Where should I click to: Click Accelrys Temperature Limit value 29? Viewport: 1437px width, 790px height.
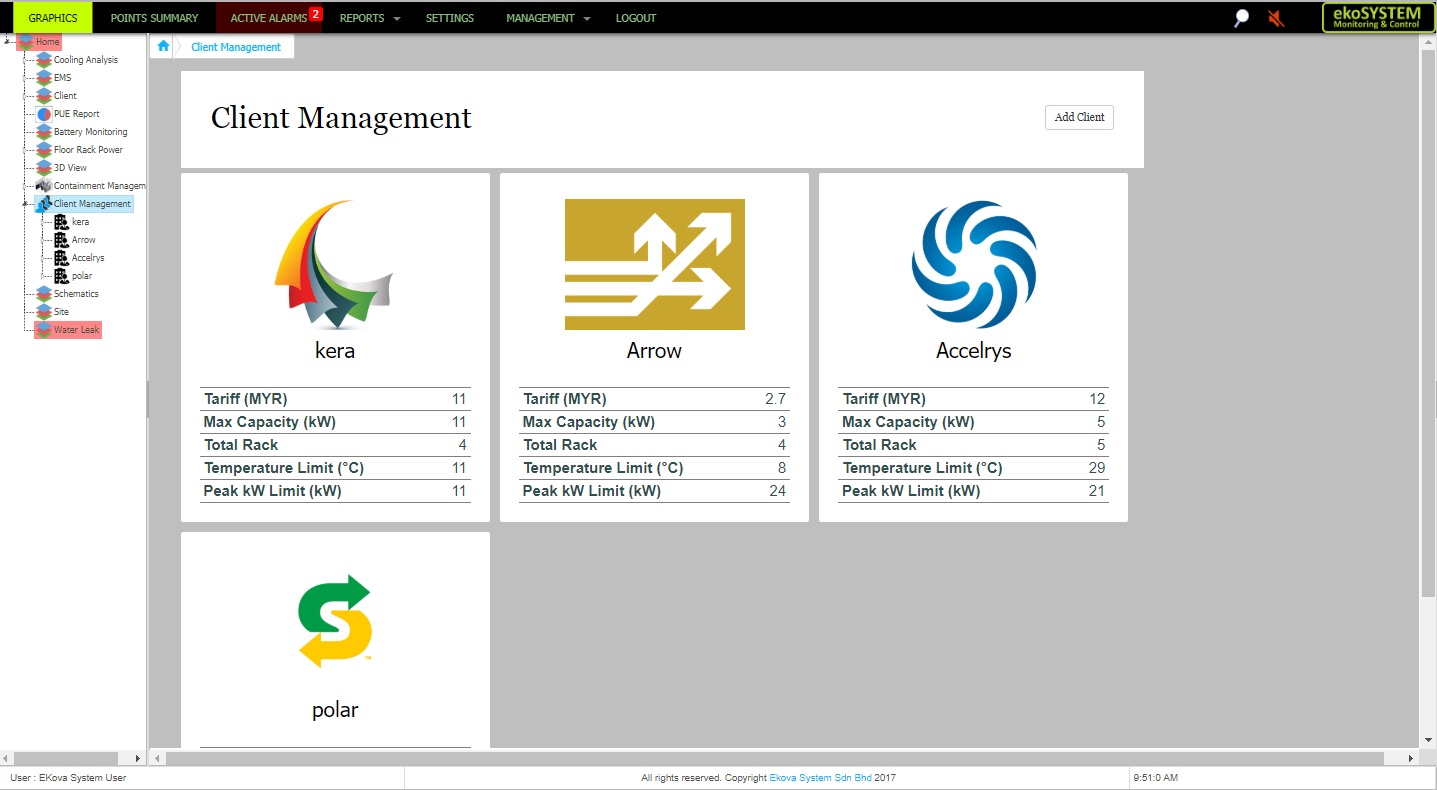pos(1097,468)
